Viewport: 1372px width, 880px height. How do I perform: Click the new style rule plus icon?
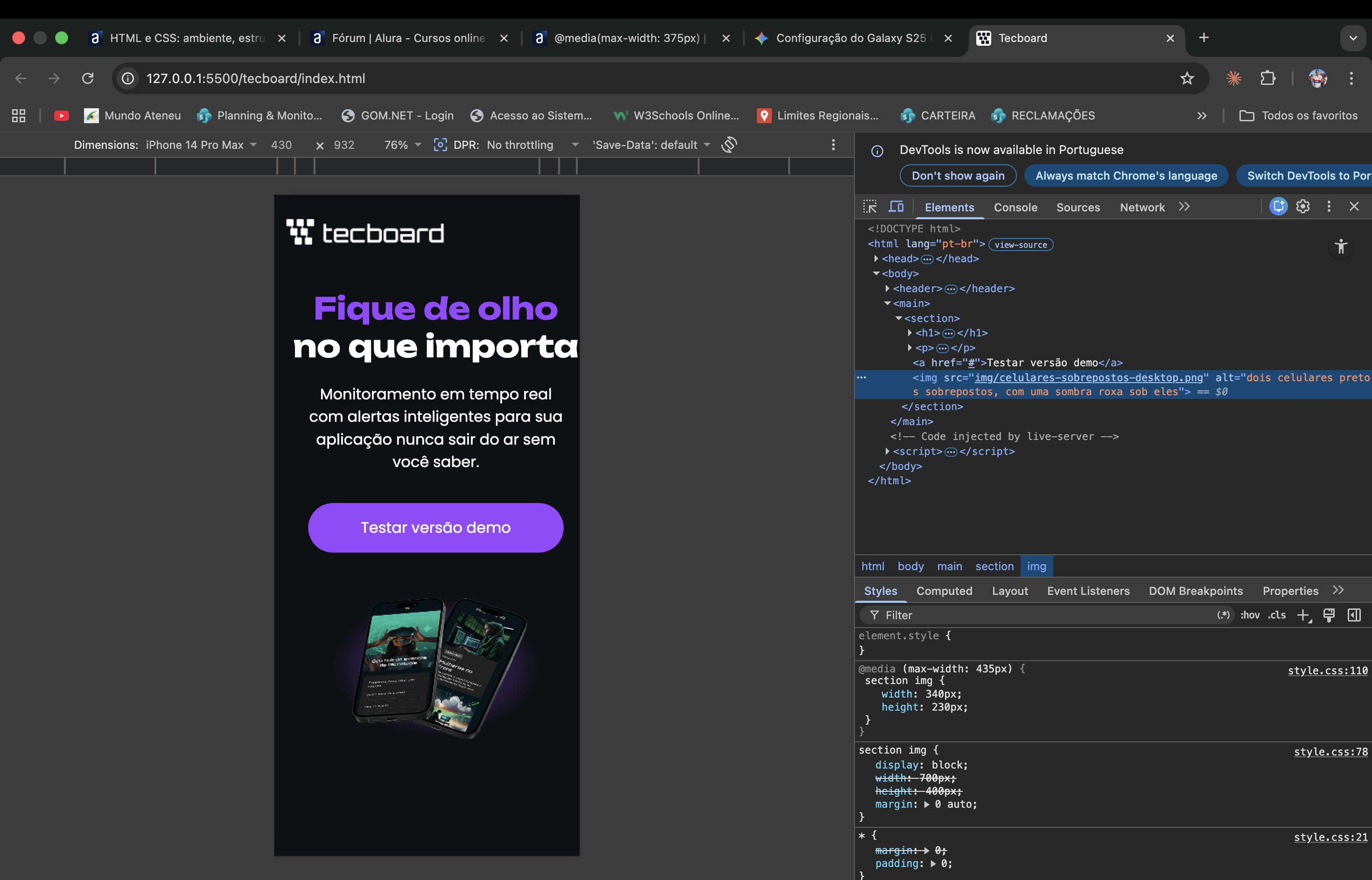click(1302, 615)
